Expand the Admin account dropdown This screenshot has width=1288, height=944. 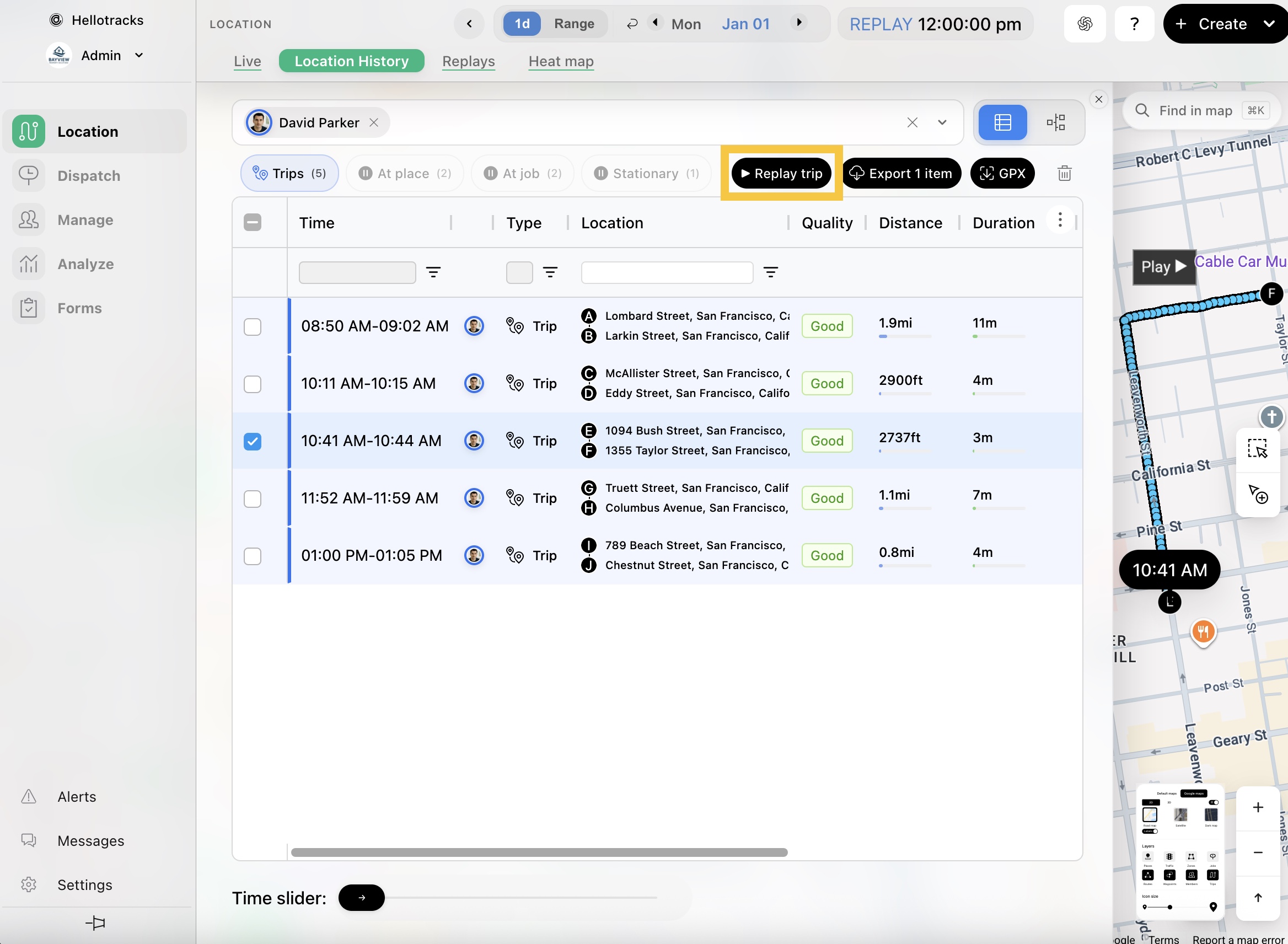tap(139, 55)
